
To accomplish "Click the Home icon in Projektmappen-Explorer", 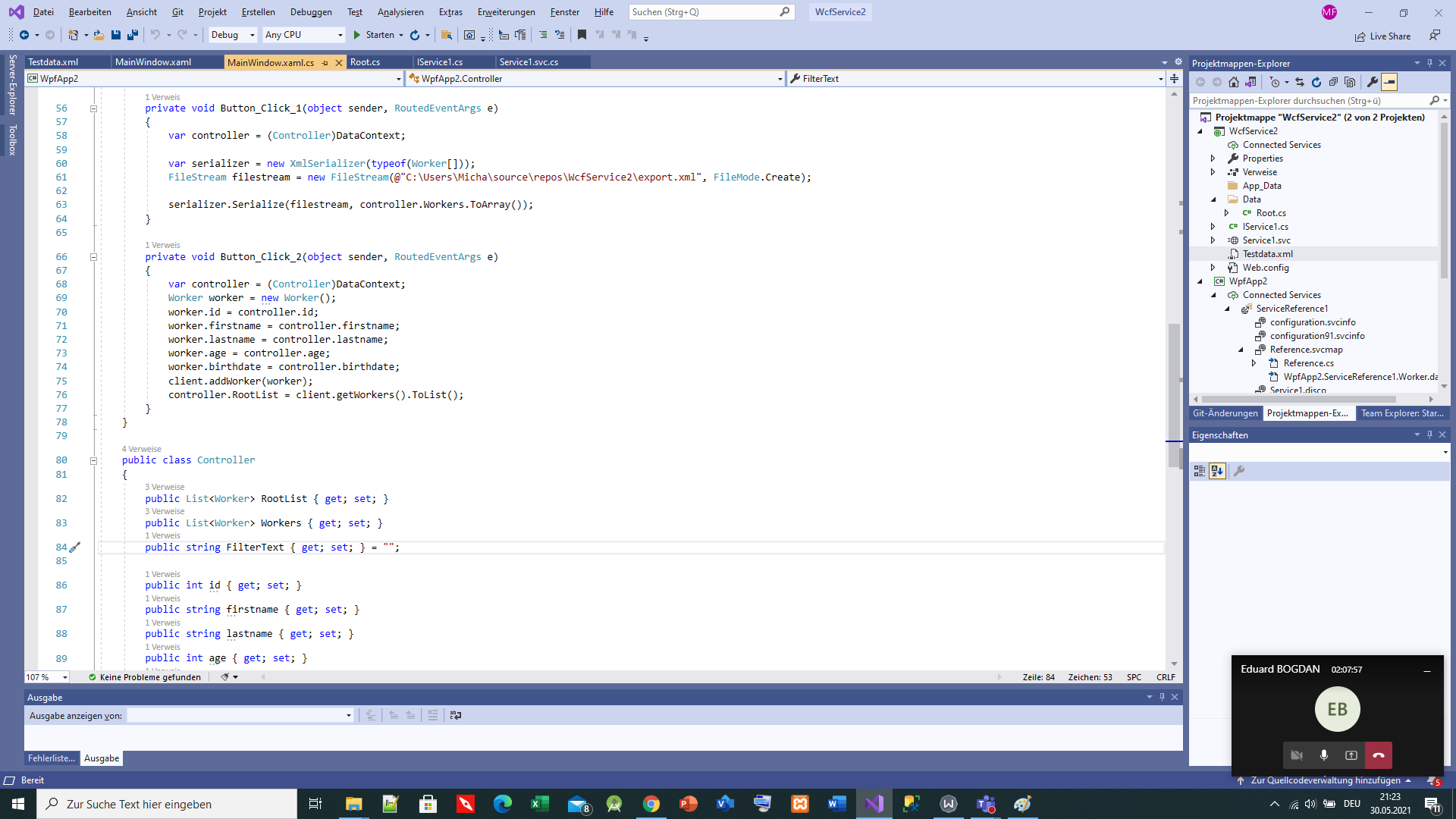I will coord(1233,82).
